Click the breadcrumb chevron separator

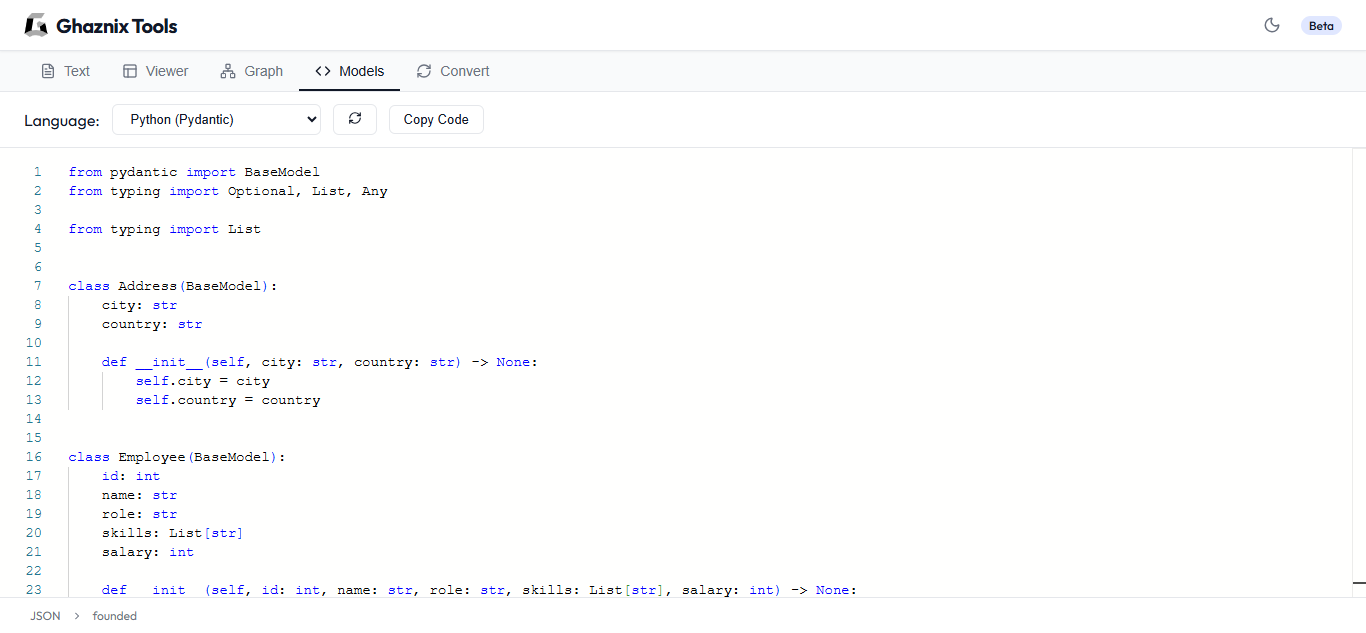77,616
